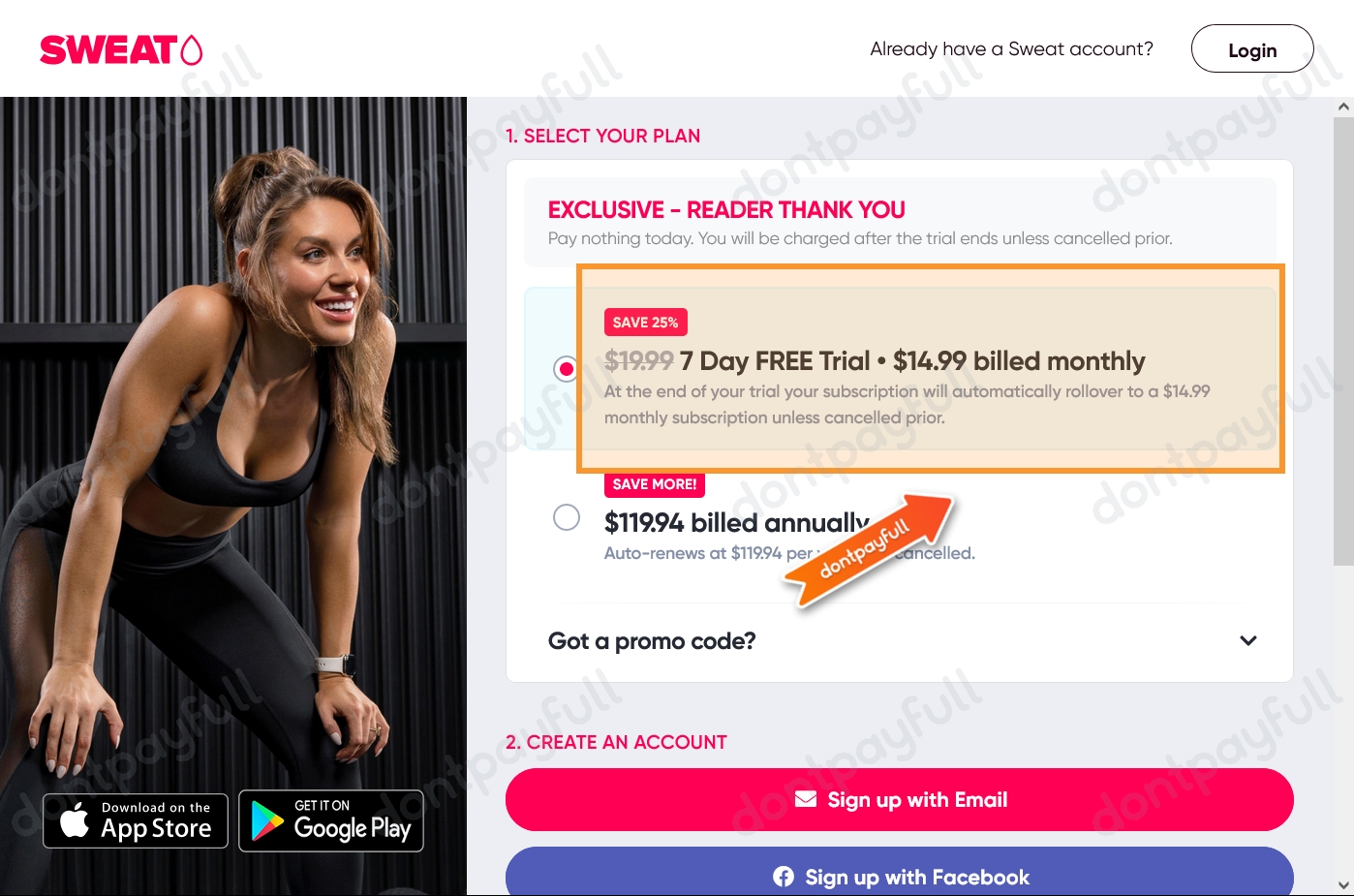Click the Facebook logo icon

(784, 877)
